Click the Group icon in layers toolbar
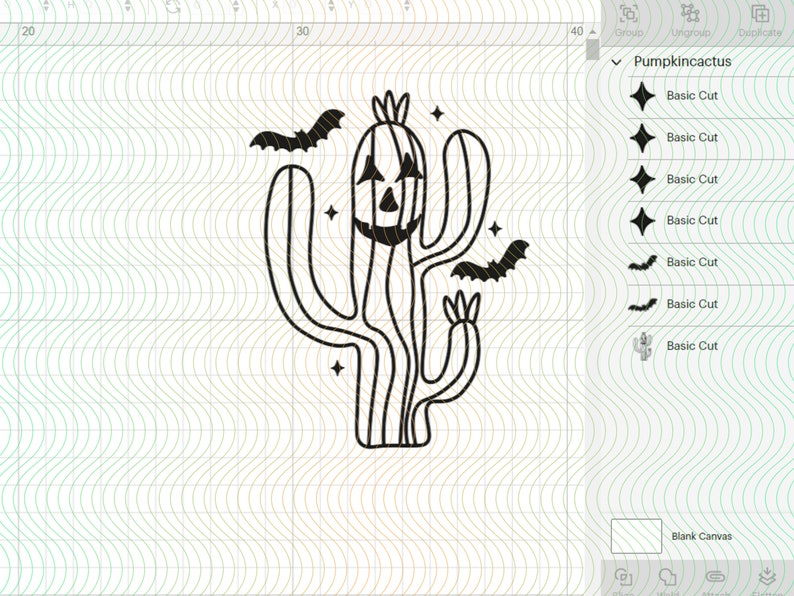The image size is (794, 596). click(628, 14)
